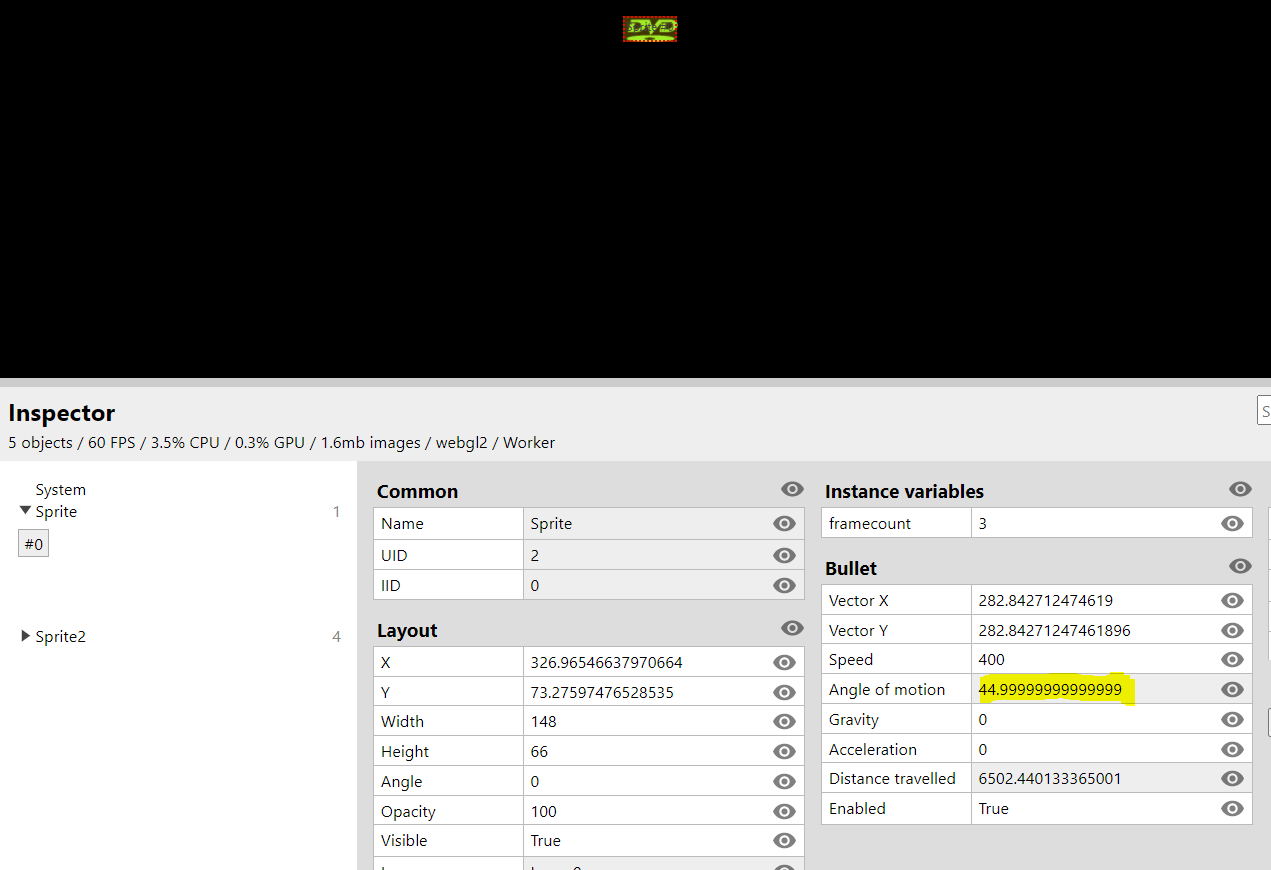Click the Bullet section title
This screenshot has height=870, width=1271.
pyautogui.click(x=851, y=568)
